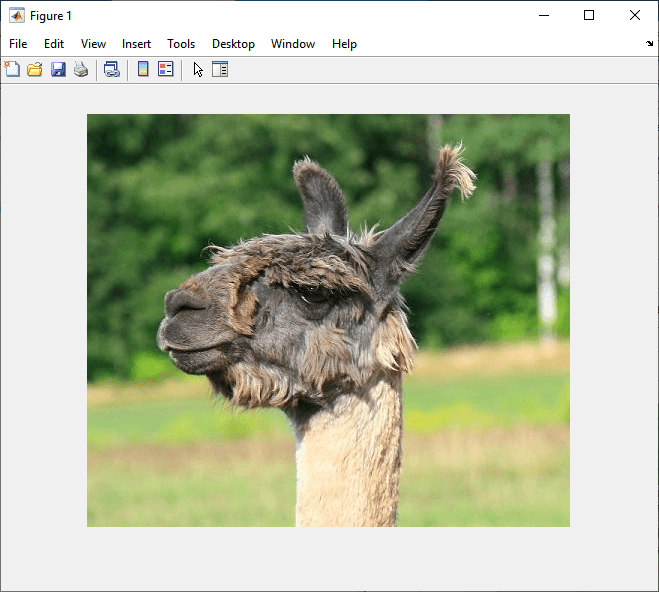Open the File menu
This screenshot has height=592, width=659.
(x=18, y=44)
